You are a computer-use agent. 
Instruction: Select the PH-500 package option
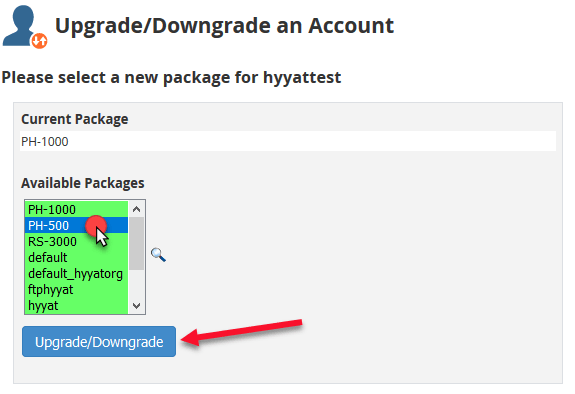tap(77, 225)
